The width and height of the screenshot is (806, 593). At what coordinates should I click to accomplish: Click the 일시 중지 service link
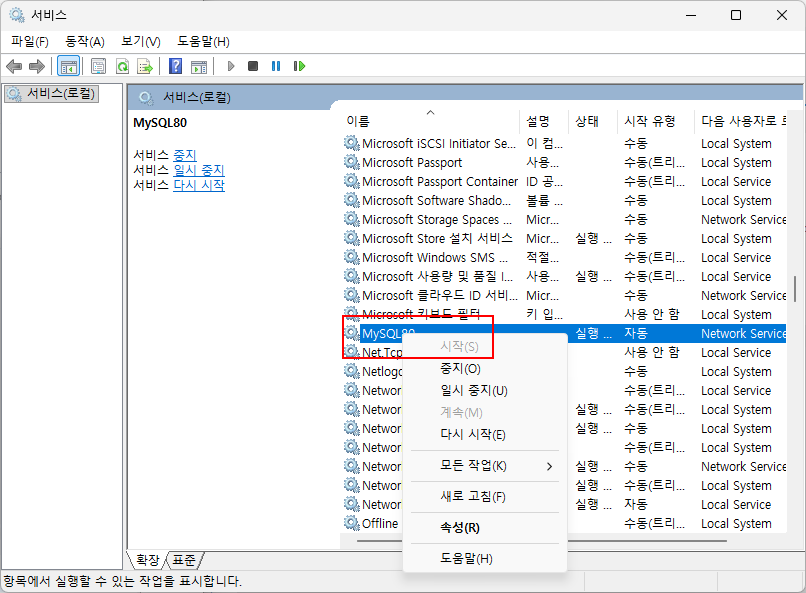(199, 170)
